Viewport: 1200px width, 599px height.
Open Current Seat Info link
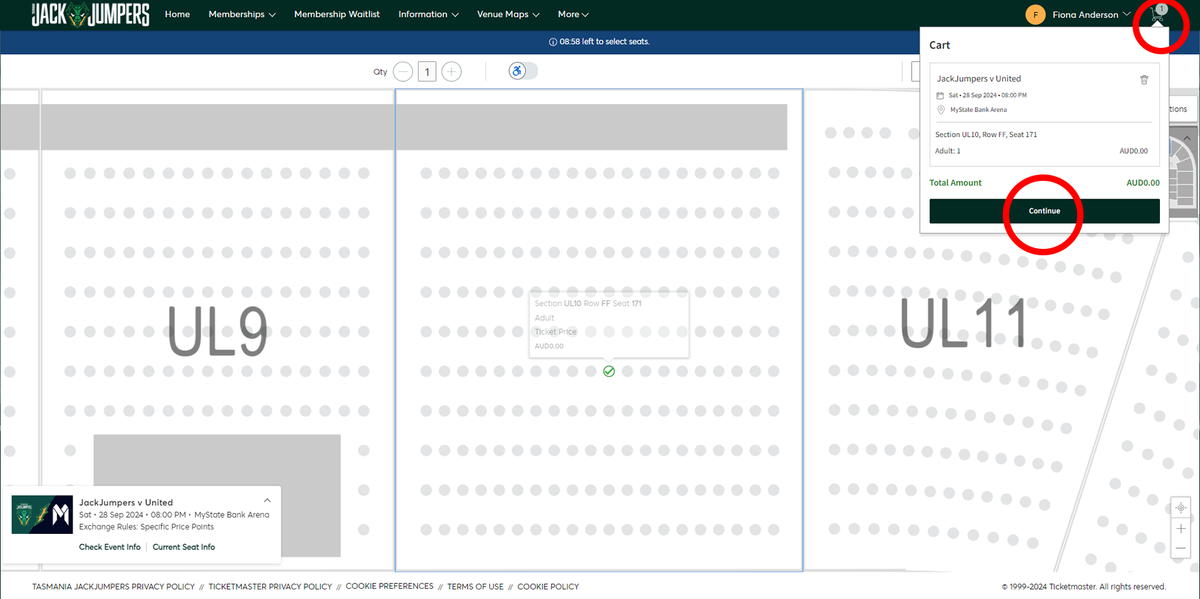[184, 547]
